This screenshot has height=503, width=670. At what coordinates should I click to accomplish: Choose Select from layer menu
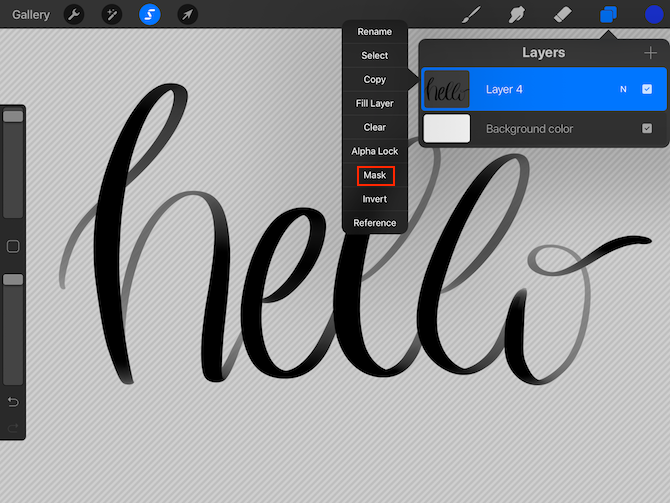pyautogui.click(x=375, y=56)
